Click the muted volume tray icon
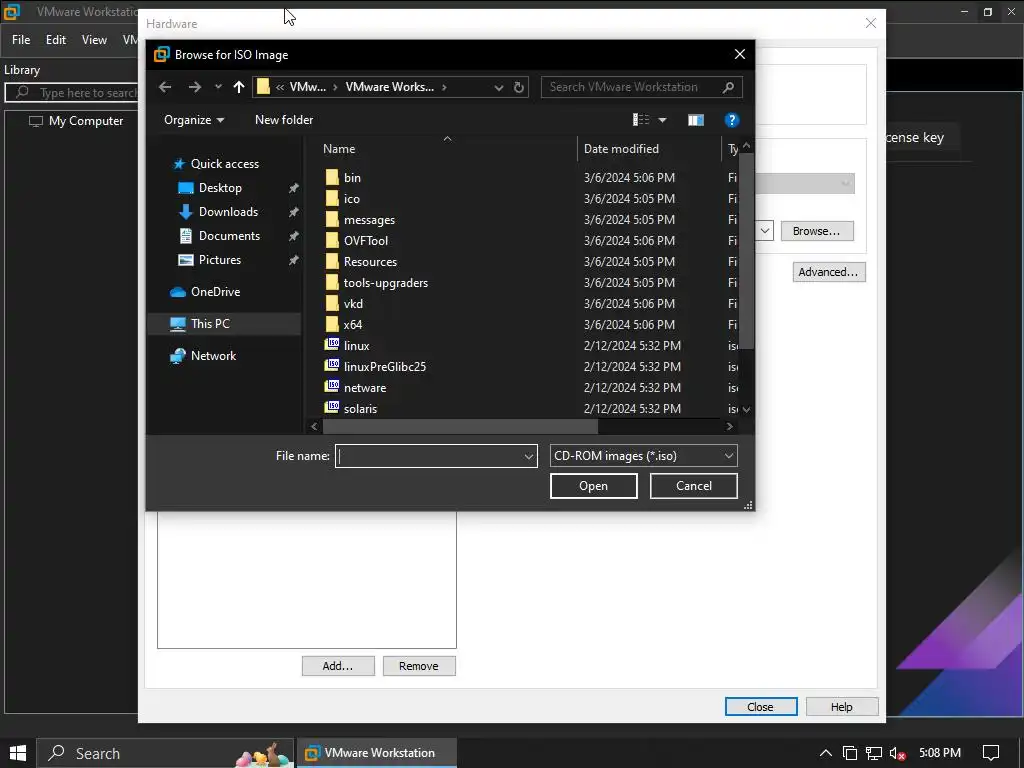This screenshot has width=1024, height=768. click(x=897, y=754)
